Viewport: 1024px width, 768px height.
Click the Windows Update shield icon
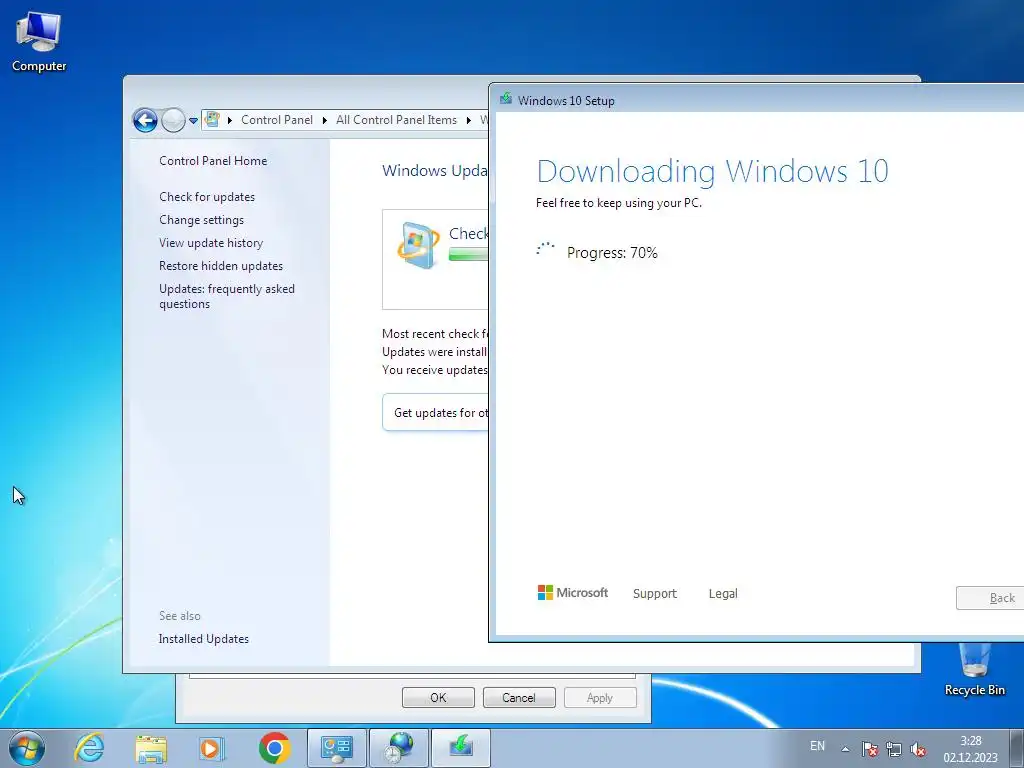[418, 246]
